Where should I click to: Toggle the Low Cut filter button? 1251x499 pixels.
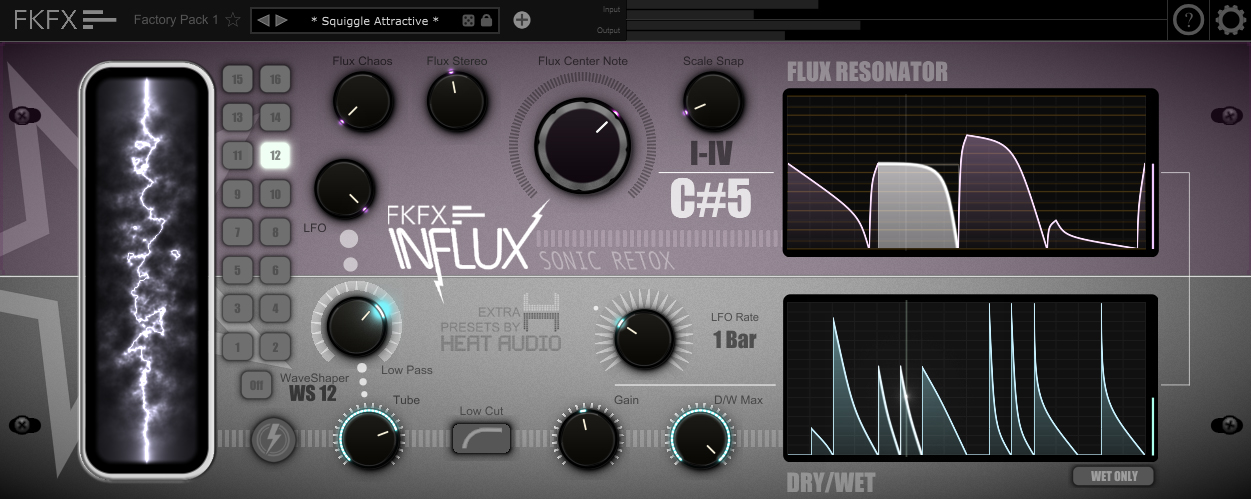pos(481,438)
